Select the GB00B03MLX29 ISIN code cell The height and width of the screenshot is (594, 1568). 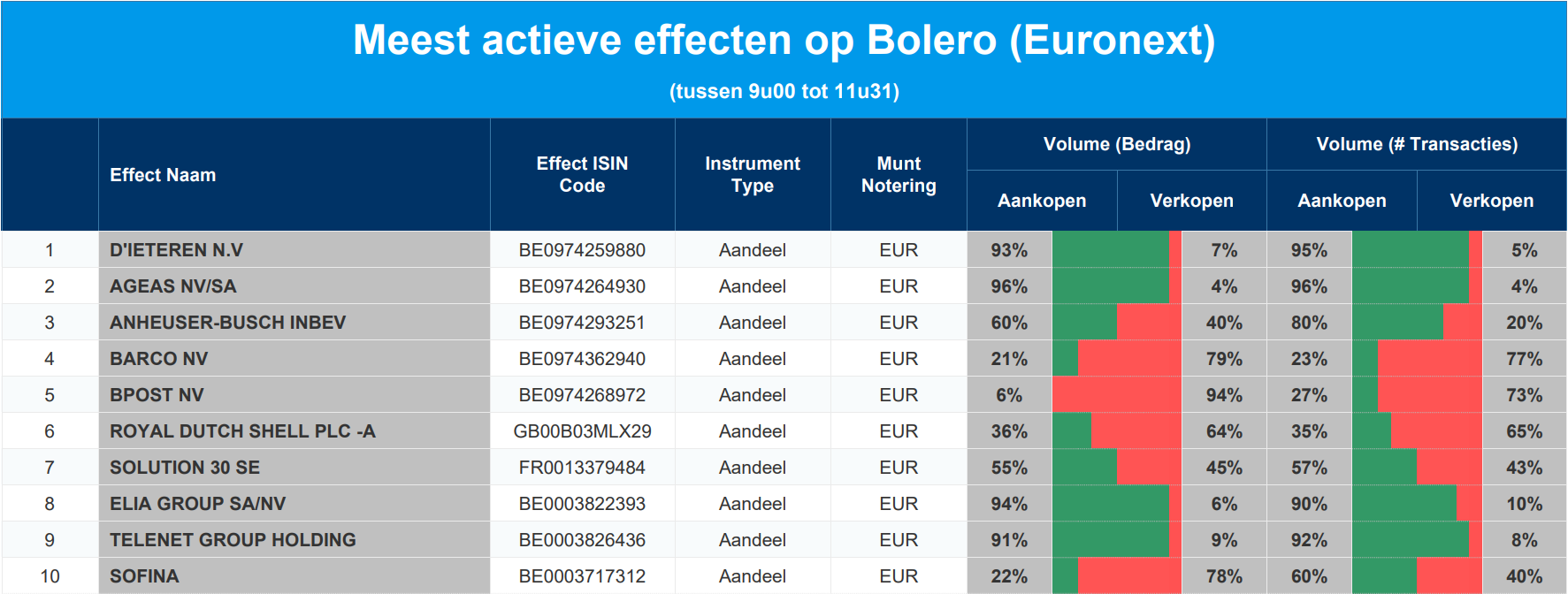pos(582,431)
